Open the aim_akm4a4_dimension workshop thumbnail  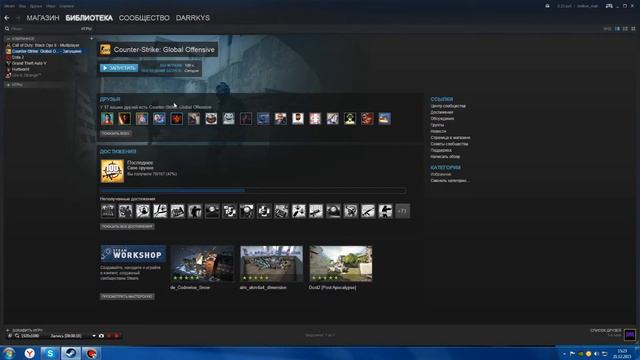tap(271, 264)
